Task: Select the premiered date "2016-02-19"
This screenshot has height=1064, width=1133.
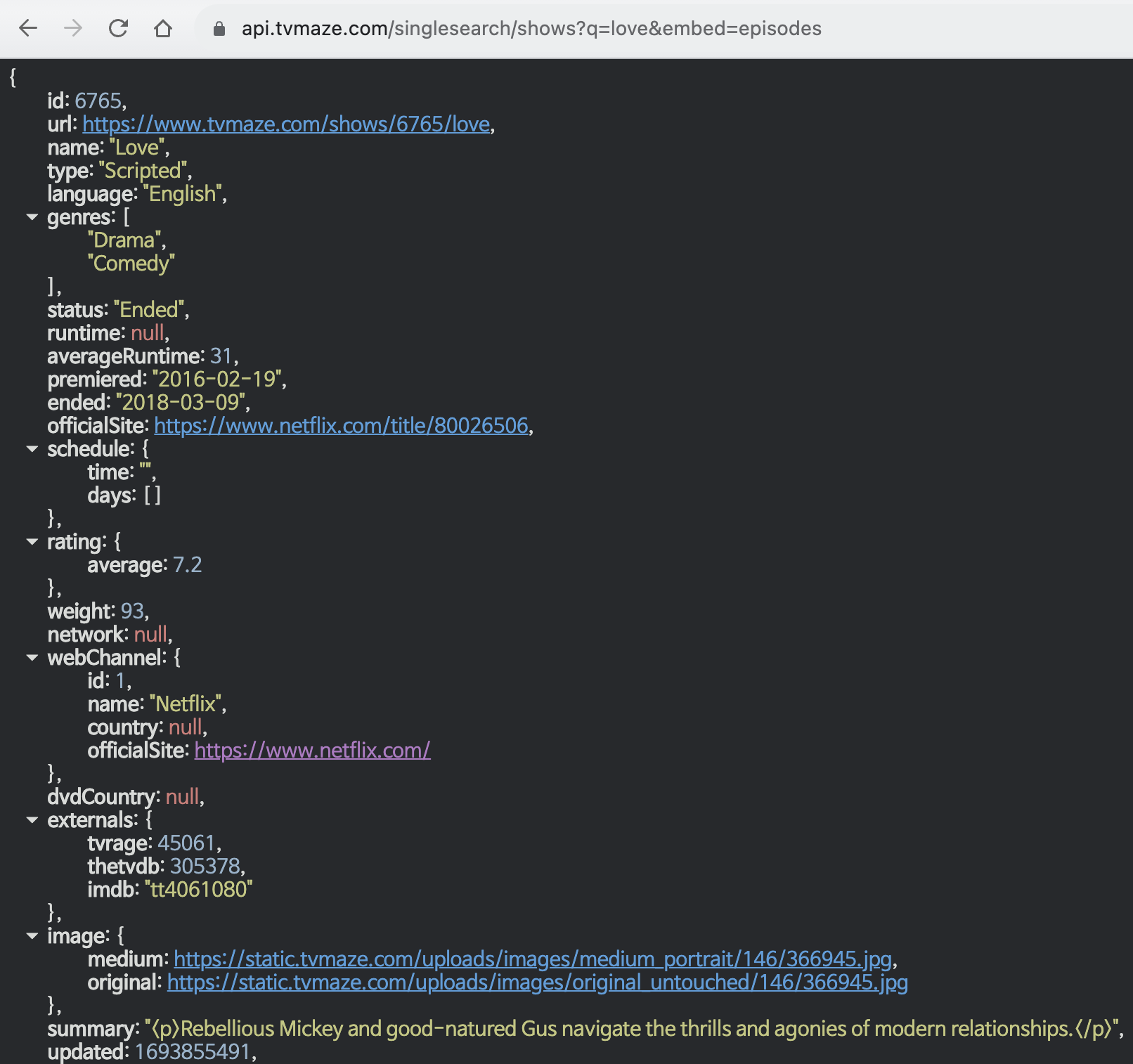Action: [x=217, y=379]
